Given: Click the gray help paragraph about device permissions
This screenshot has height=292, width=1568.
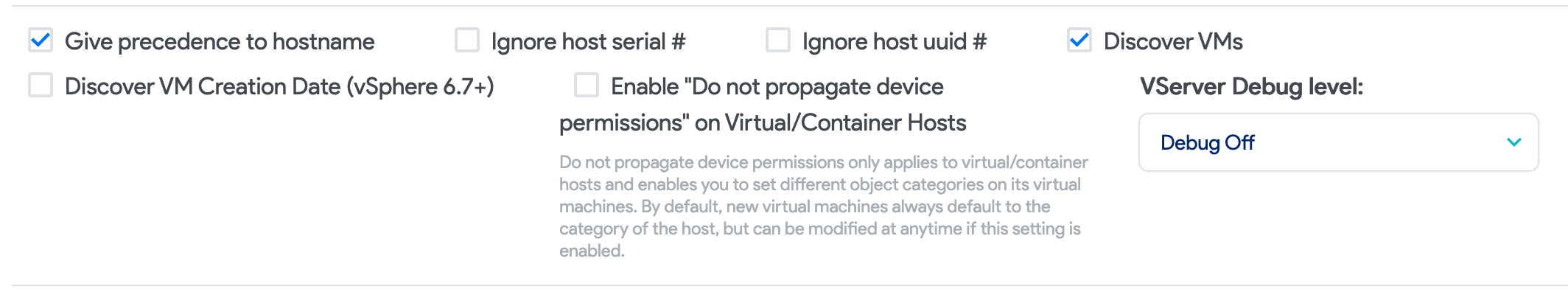Looking at the screenshot, I should pos(823,206).
